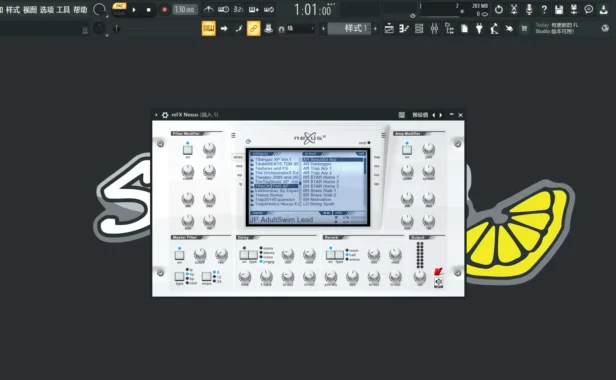Image resolution: width=616 pixels, height=380 pixels.
Task: Click the shopping cart icon
Action: [524, 29]
